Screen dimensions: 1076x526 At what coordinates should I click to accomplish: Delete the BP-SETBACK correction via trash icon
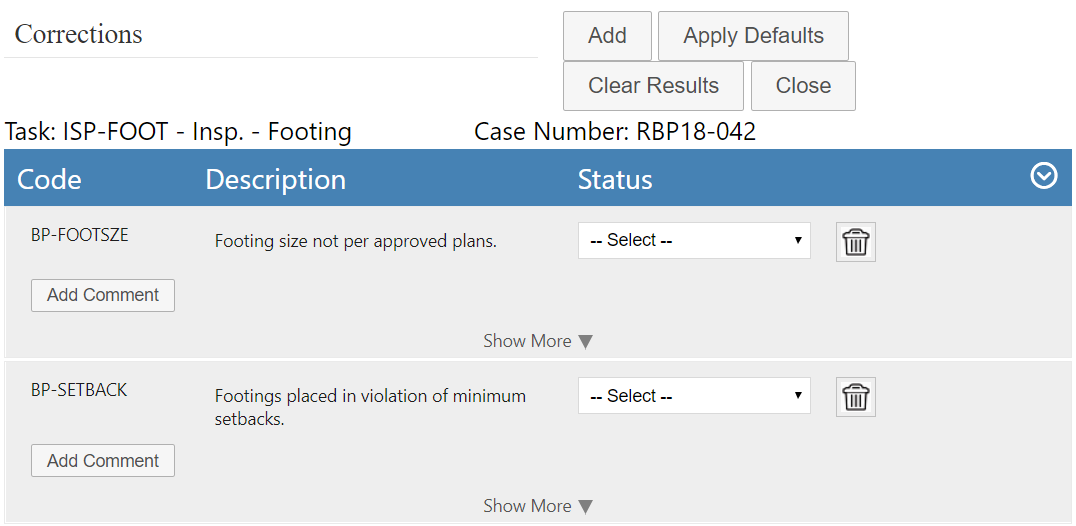pyautogui.click(x=855, y=397)
